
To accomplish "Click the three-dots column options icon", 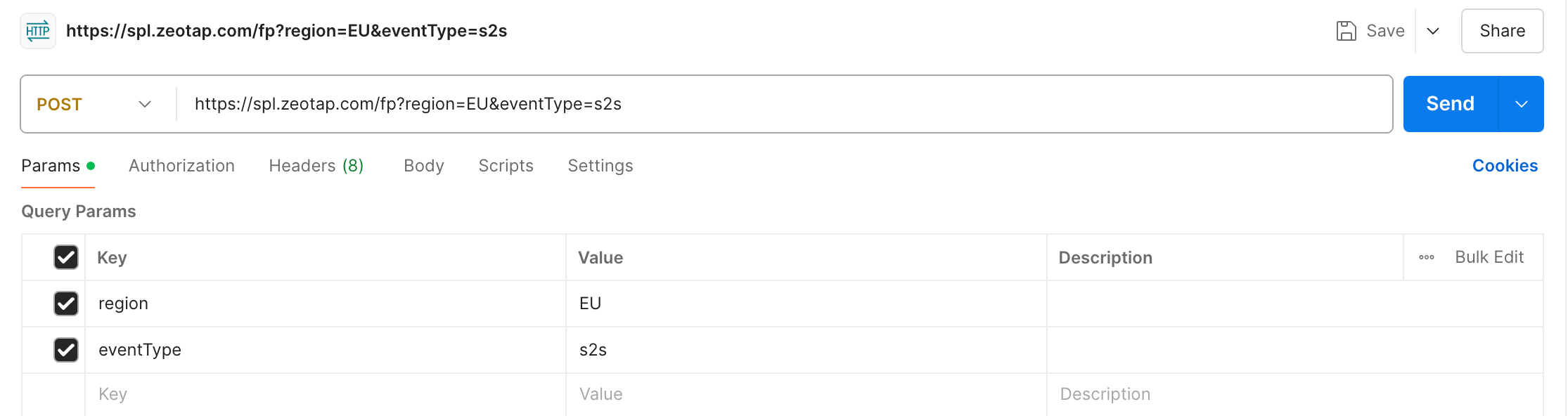I will (x=1426, y=257).
